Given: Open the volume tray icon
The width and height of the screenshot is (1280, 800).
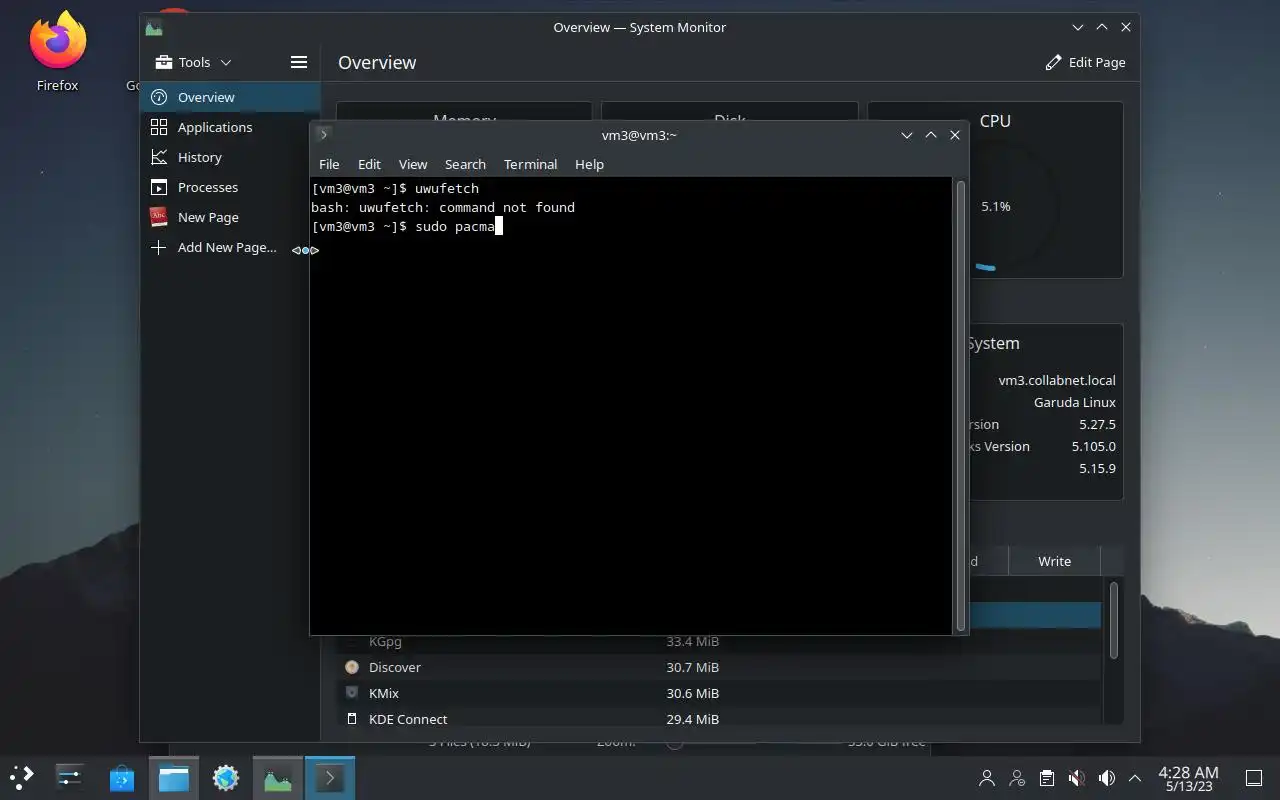Looking at the screenshot, I should tap(1107, 778).
